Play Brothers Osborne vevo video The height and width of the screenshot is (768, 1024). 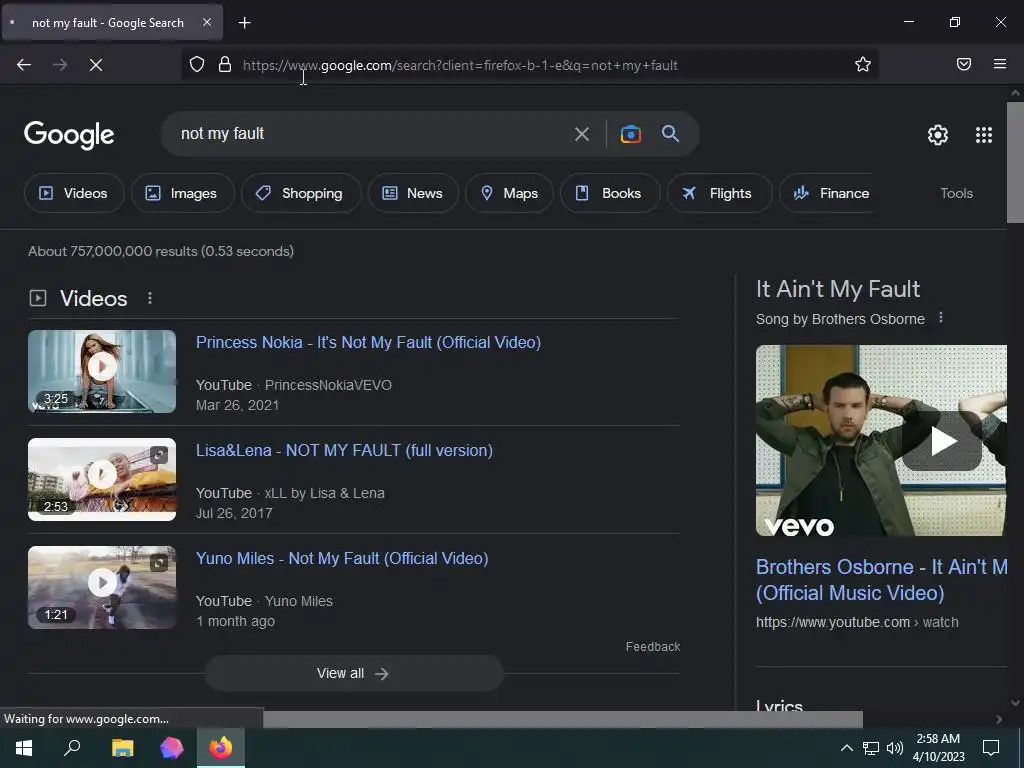pos(942,441)
